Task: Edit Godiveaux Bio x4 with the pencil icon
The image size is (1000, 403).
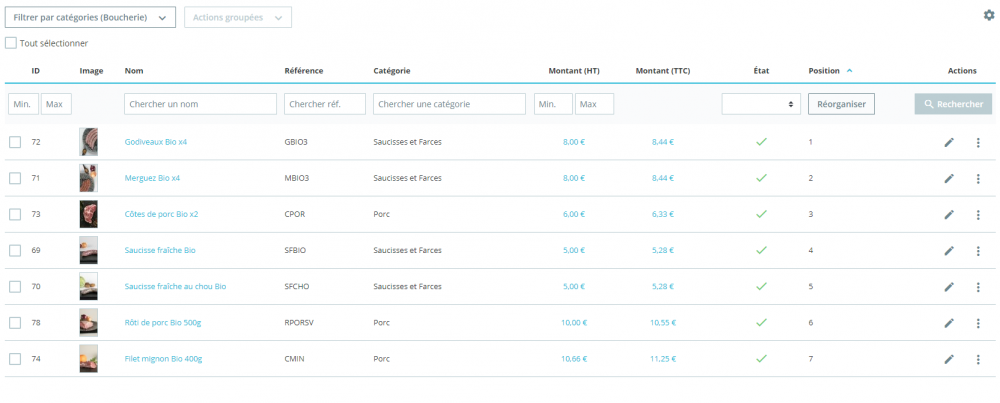Action: 949,142
